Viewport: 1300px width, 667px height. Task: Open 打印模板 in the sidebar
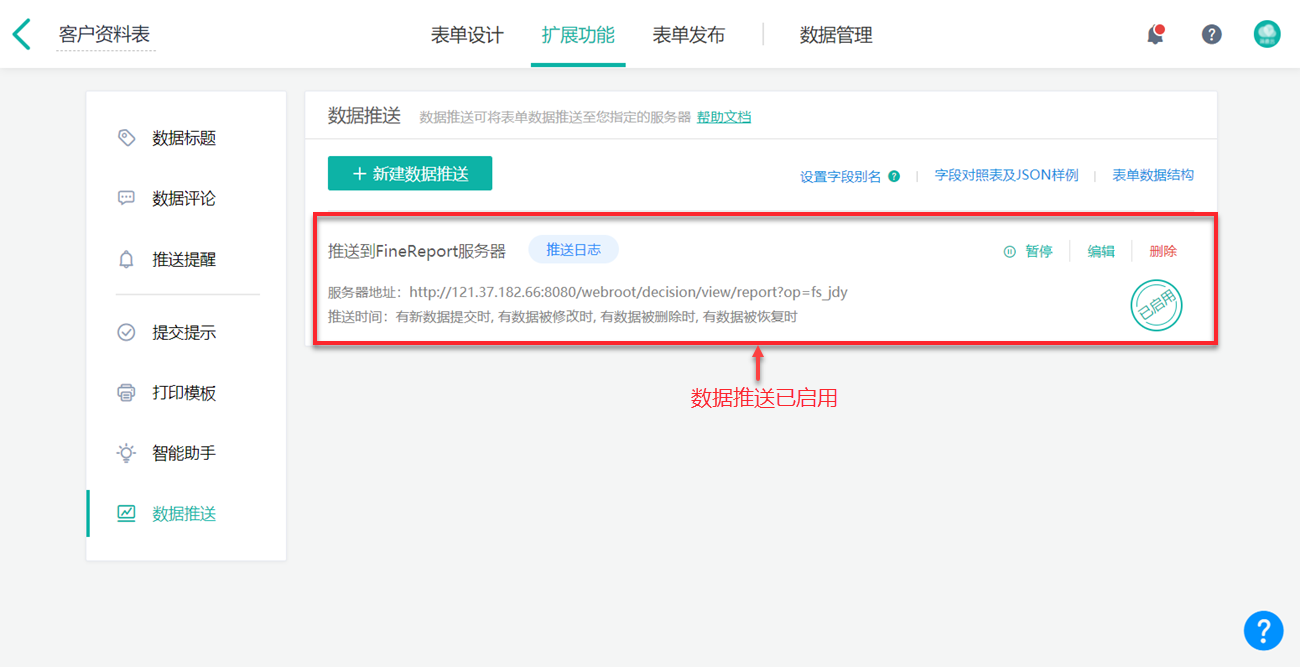[186, 393]
